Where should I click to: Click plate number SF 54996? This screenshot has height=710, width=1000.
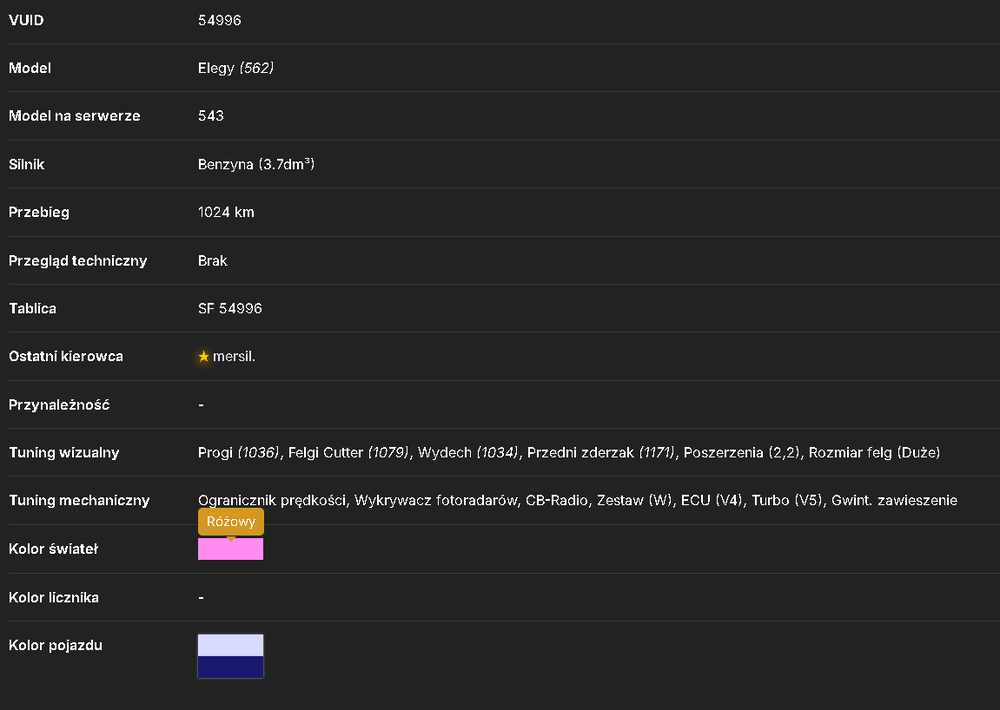(x=230, y=309)
